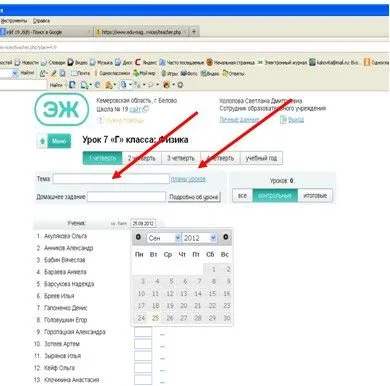Open the Яндекс bookmark
This screenshot has width=390, height=386.
(146, 62)
